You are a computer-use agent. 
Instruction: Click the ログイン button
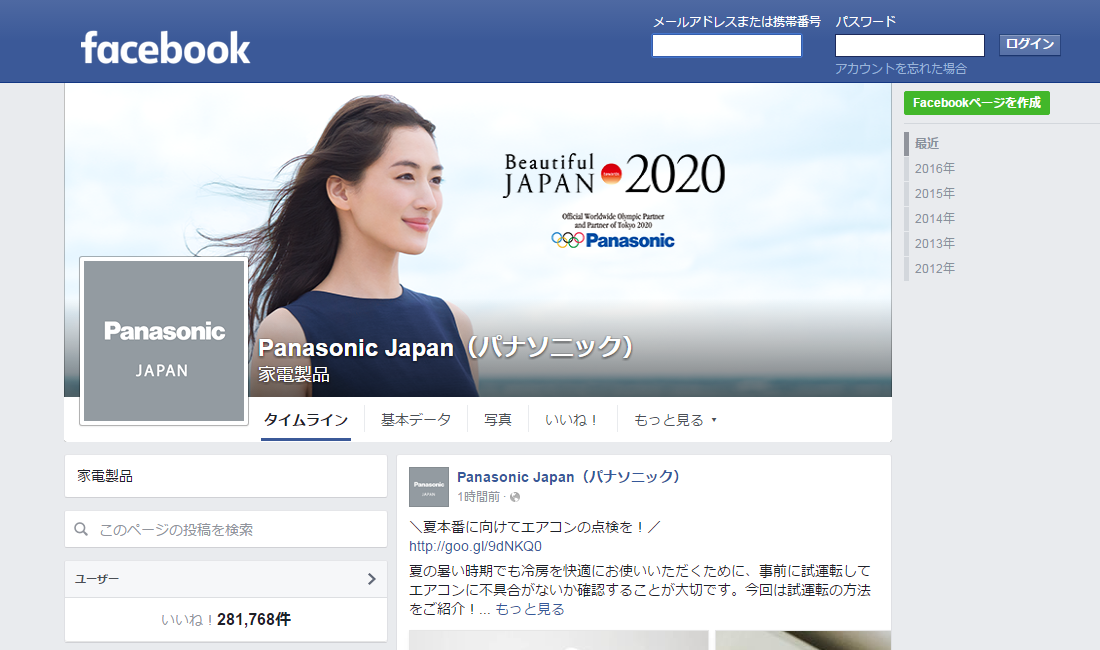[x=1029, y=44]
